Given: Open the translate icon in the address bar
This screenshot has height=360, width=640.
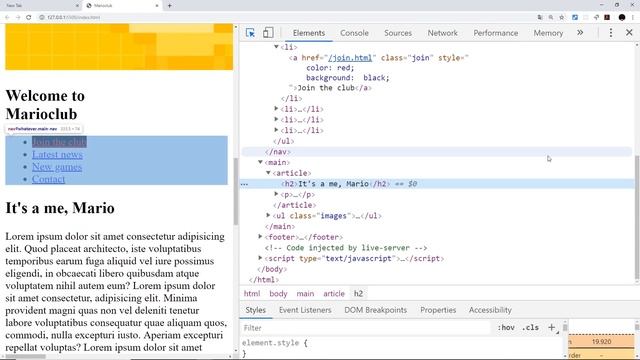Looking at the screenshot, I should 540,17.
